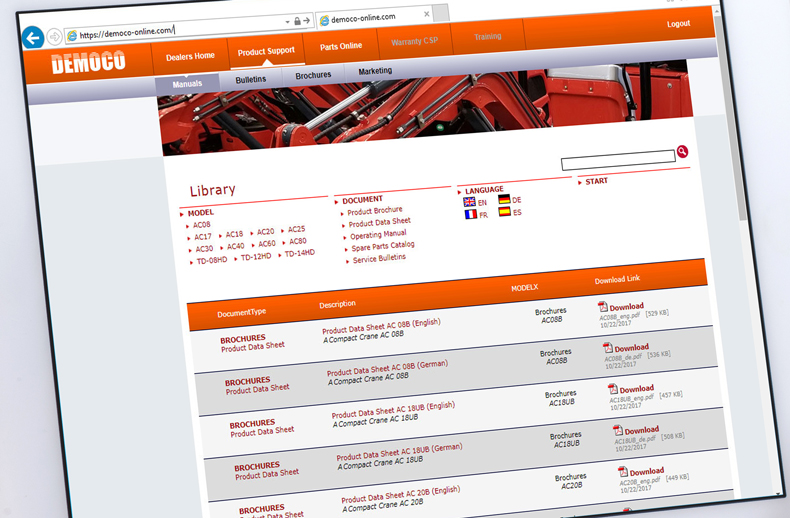Click the browser address bar URL
This screenshot has height=518, width=790.
(130, 33)
